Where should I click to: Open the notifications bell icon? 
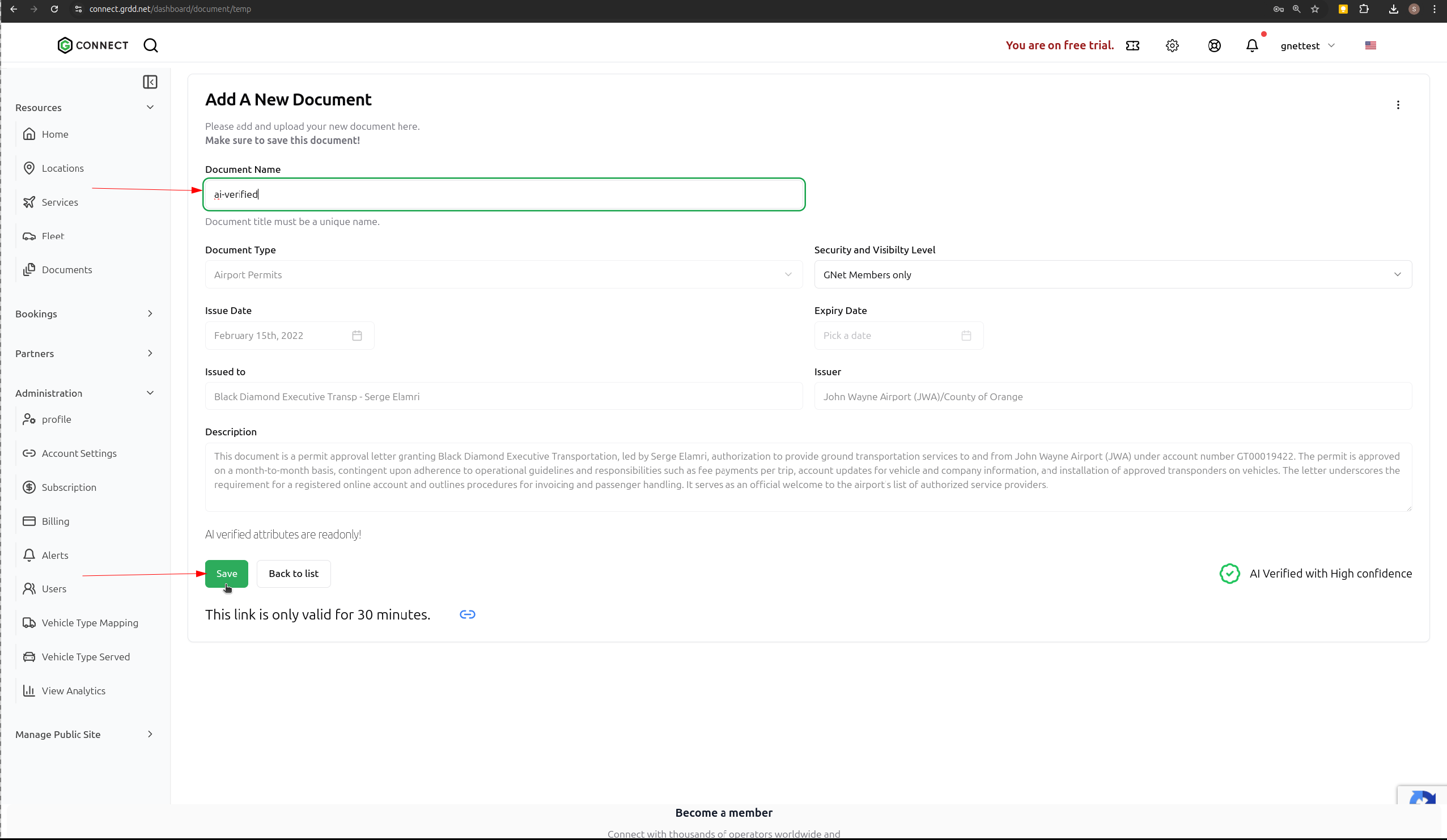(x=1252, y=45)
